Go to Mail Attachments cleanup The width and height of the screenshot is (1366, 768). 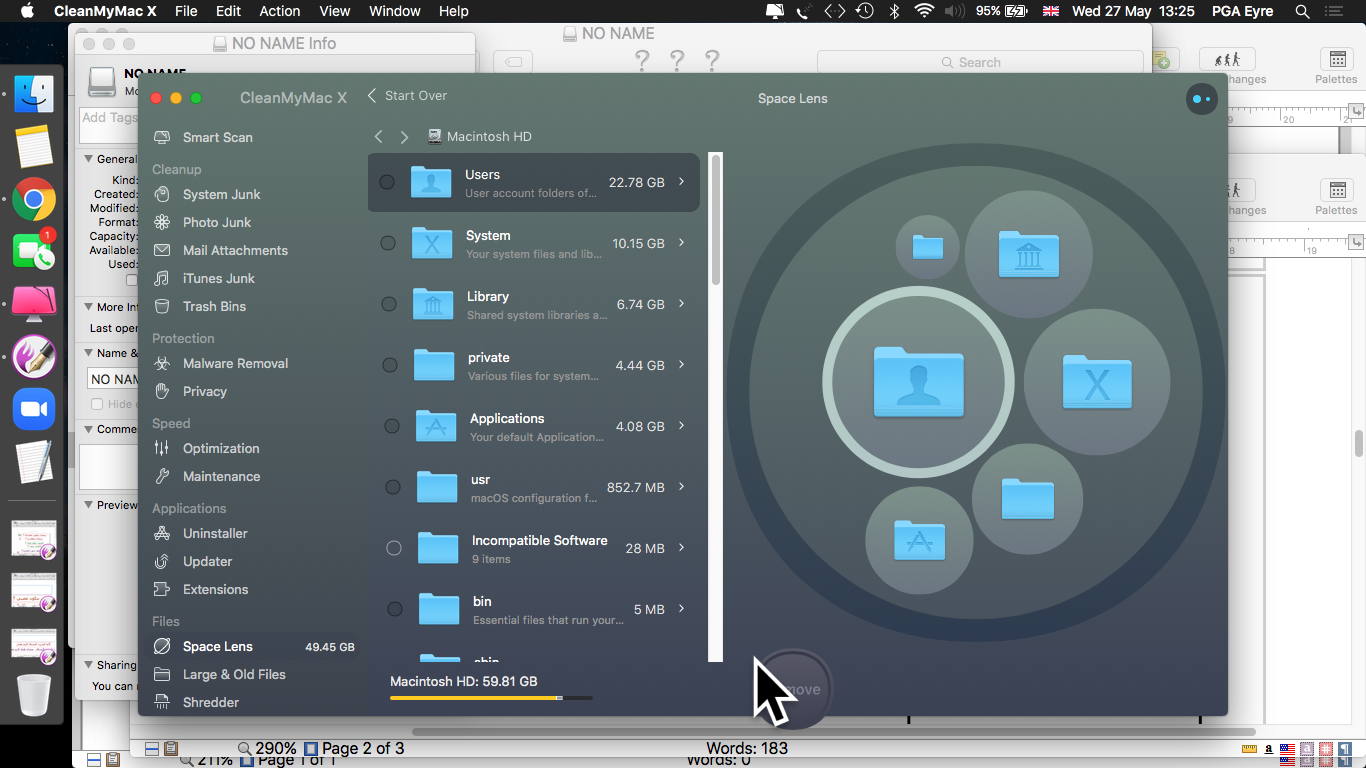[221, 250]
